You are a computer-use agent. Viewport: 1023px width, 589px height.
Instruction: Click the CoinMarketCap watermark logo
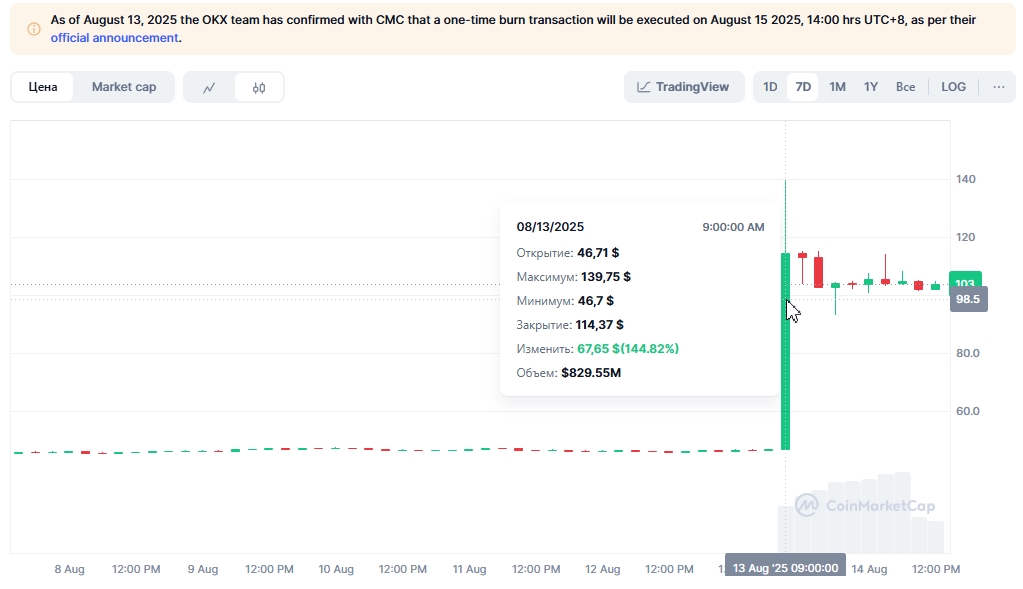pos(865,505)
